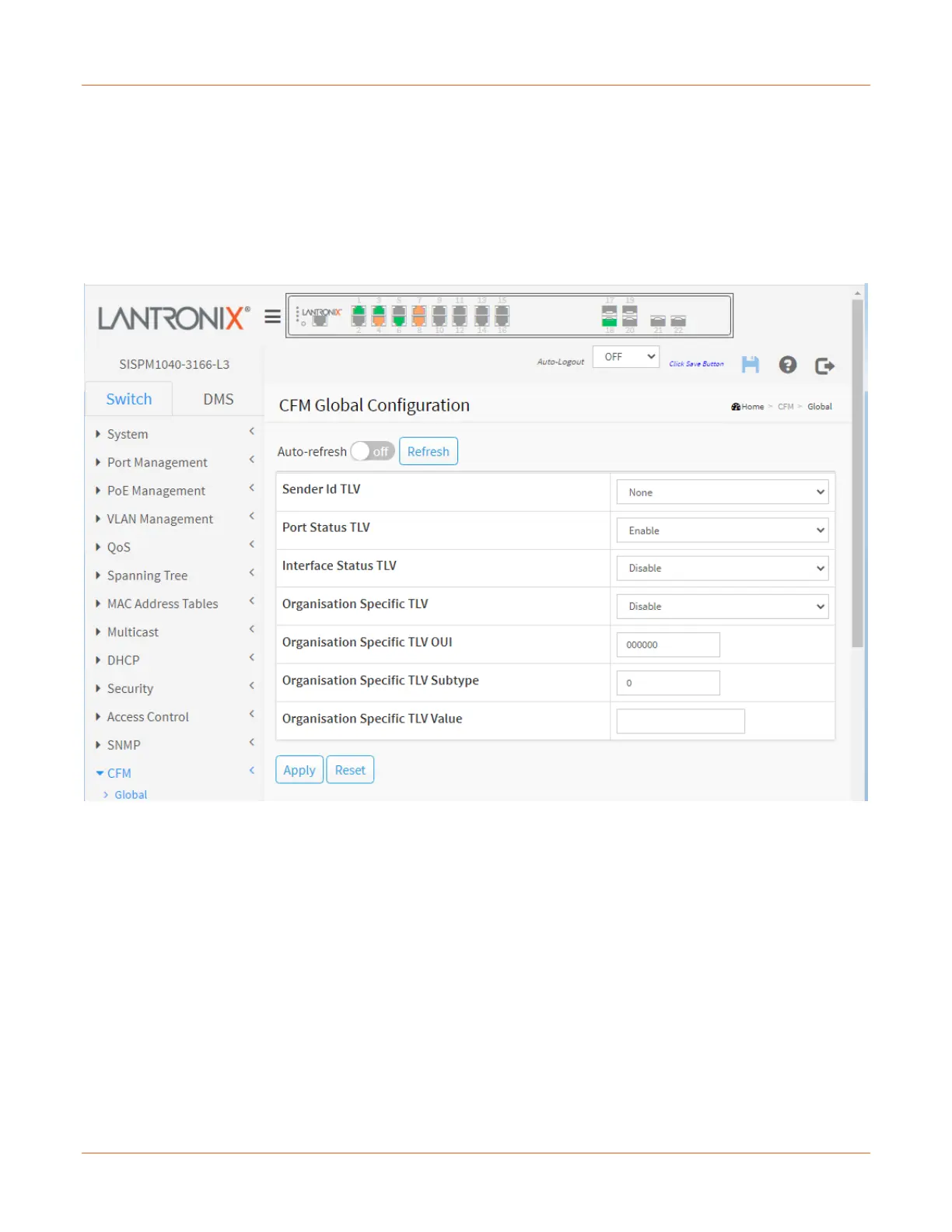Viewport: 952px width, 1232px height.
Task: Click the Organisation Specific TLV OUI field
Action: pyautogui.click(x=668, y=645)
